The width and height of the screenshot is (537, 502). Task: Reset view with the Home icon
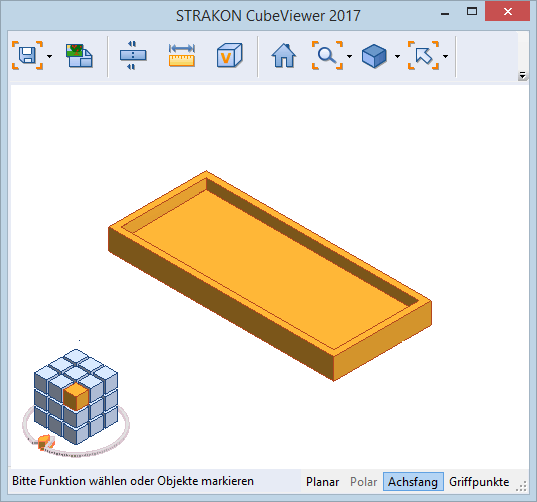point(284,56)
